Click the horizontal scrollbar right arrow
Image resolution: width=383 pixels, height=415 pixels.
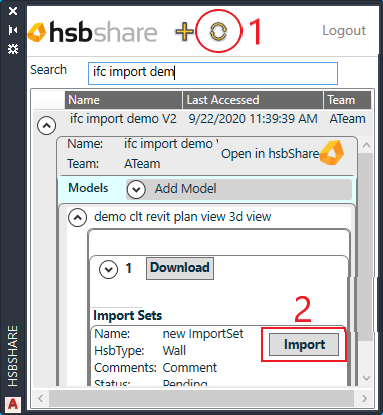364,398
